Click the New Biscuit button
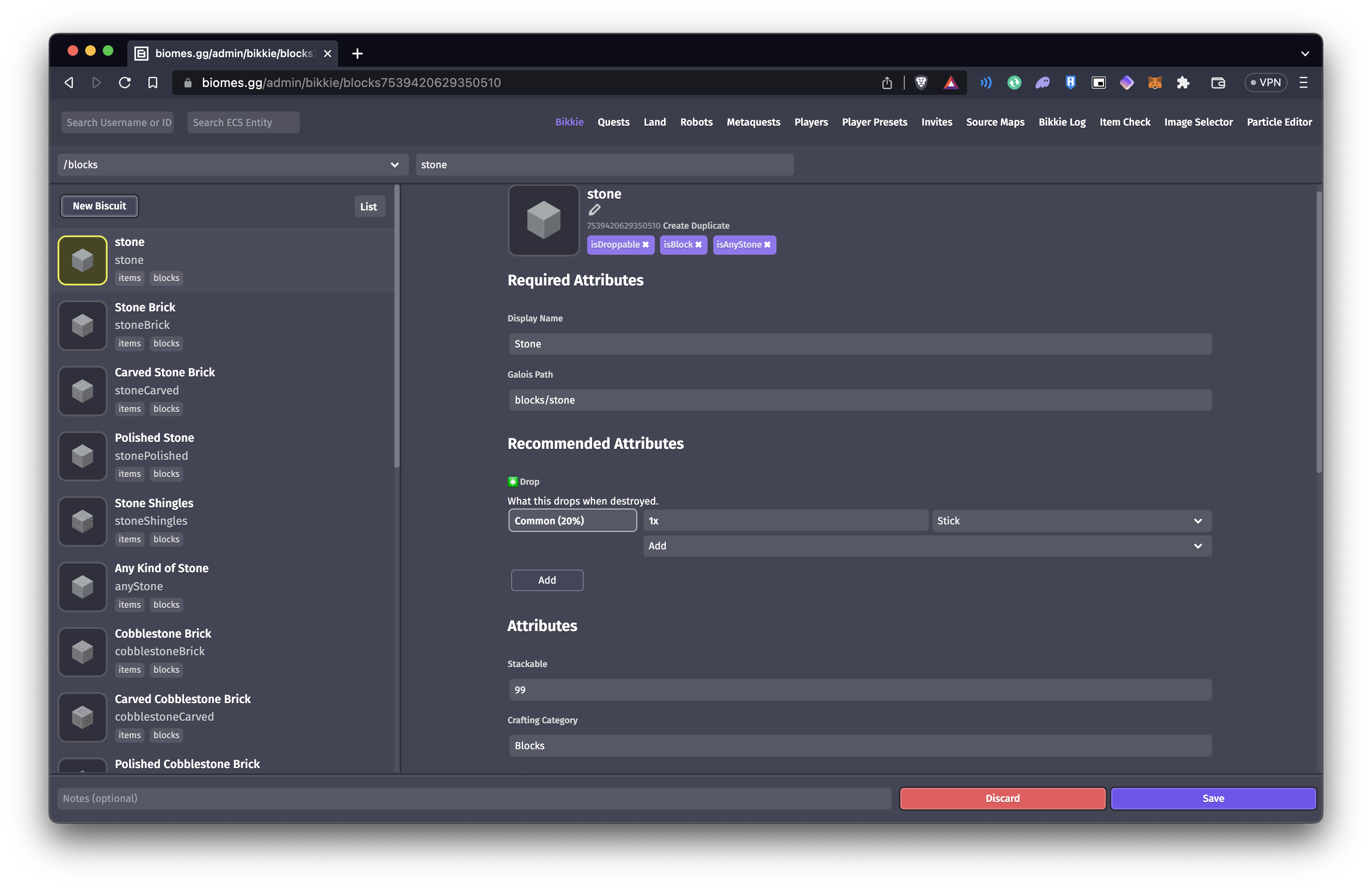The image size is (1372, 888). (99, 206)
